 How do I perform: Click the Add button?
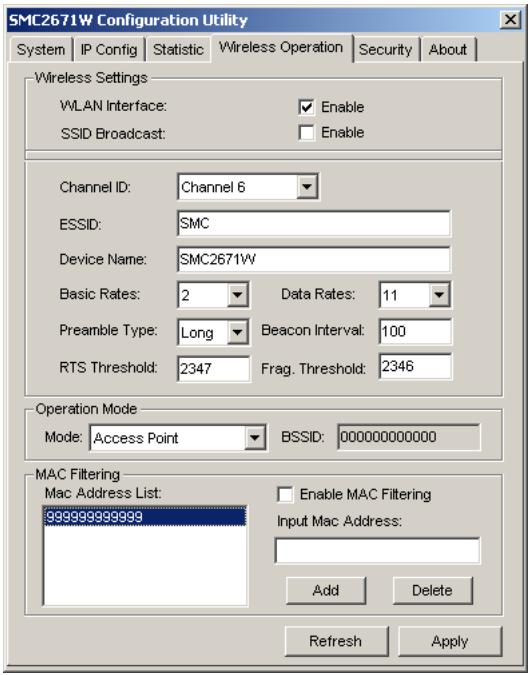(326, 591)
